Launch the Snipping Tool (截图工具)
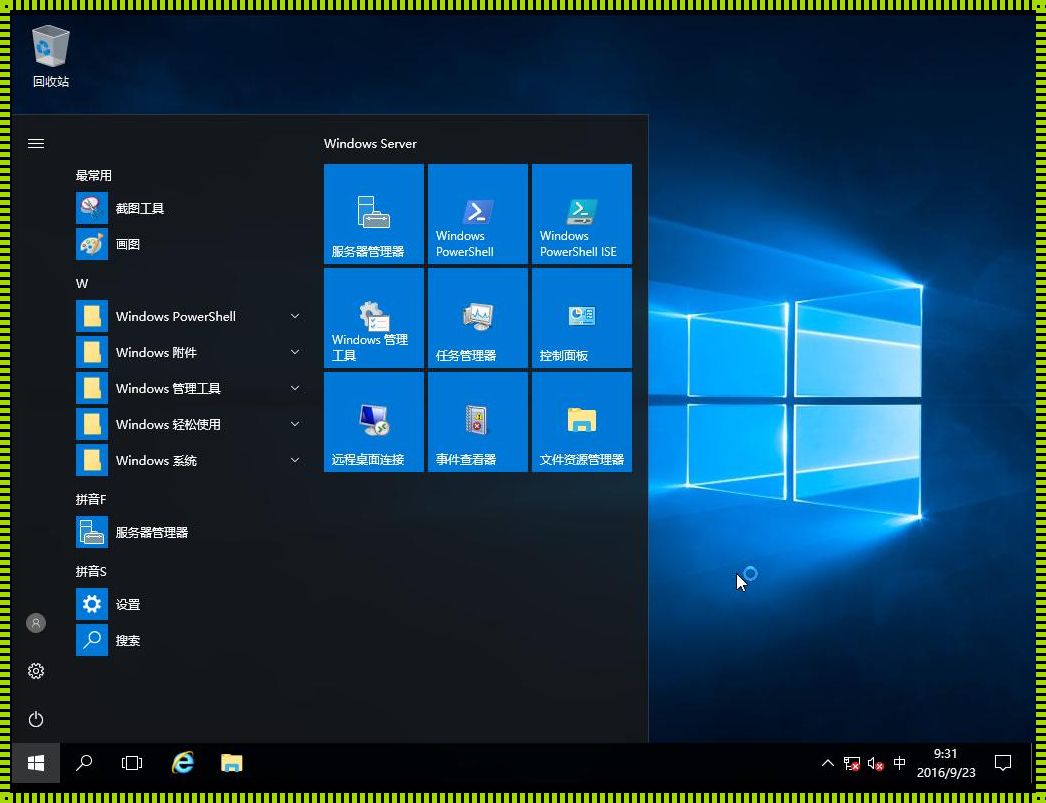The height and width of the screenshot is (803, 1046). point(190,208)
